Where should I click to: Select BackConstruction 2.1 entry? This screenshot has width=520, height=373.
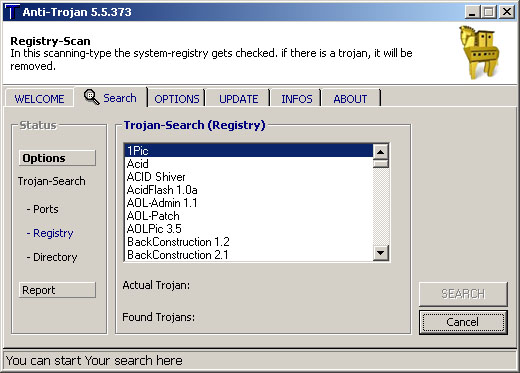click(x=248, y=255)
